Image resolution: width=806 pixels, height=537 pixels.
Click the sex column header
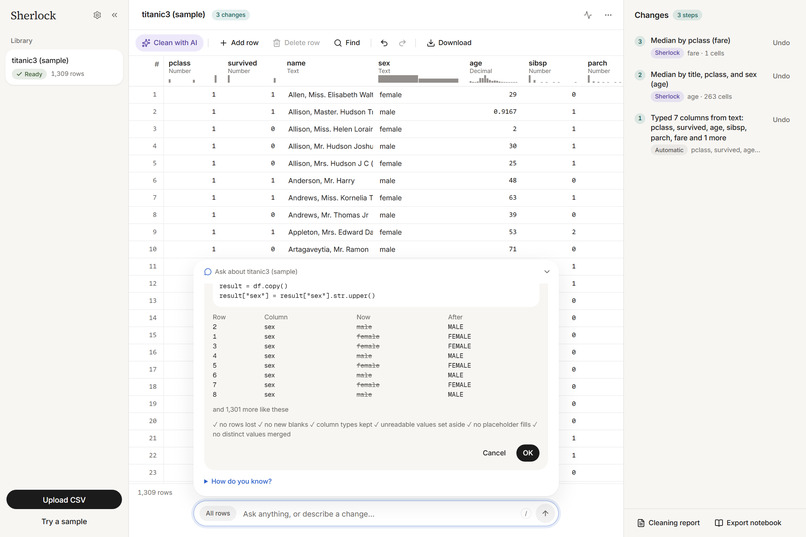(418, 71)
